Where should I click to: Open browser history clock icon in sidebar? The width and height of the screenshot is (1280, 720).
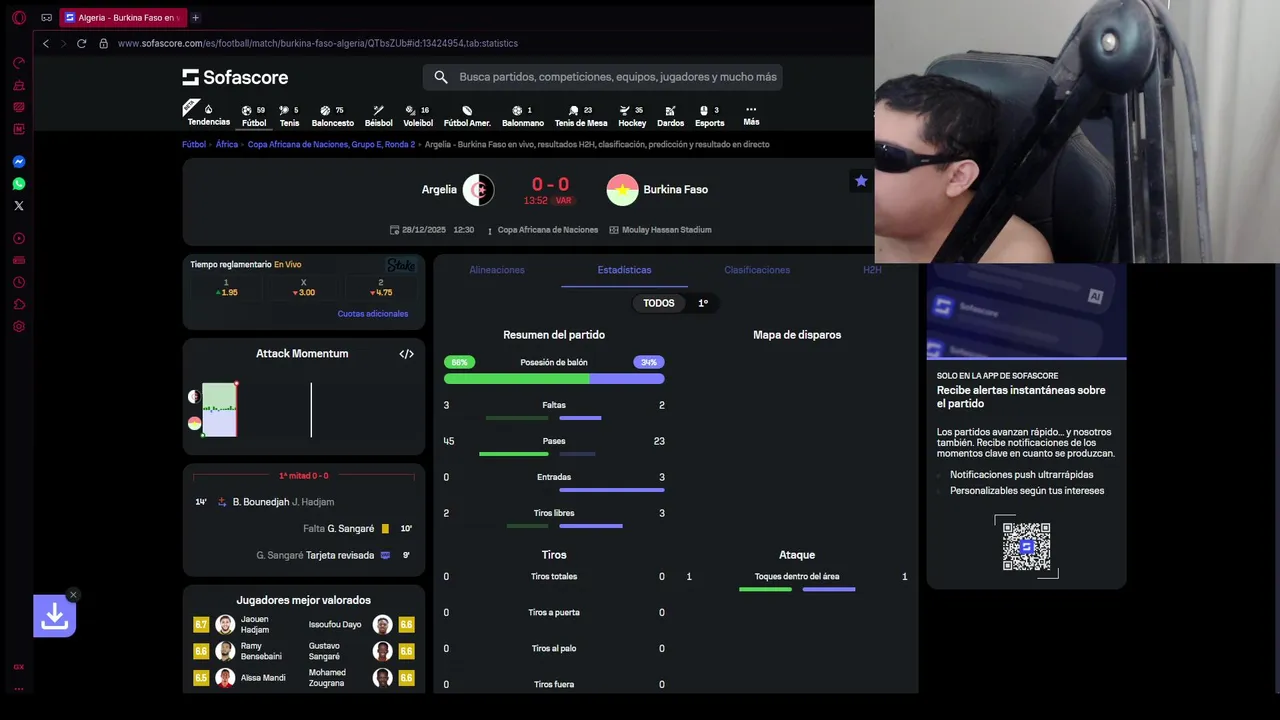(19, 283)
